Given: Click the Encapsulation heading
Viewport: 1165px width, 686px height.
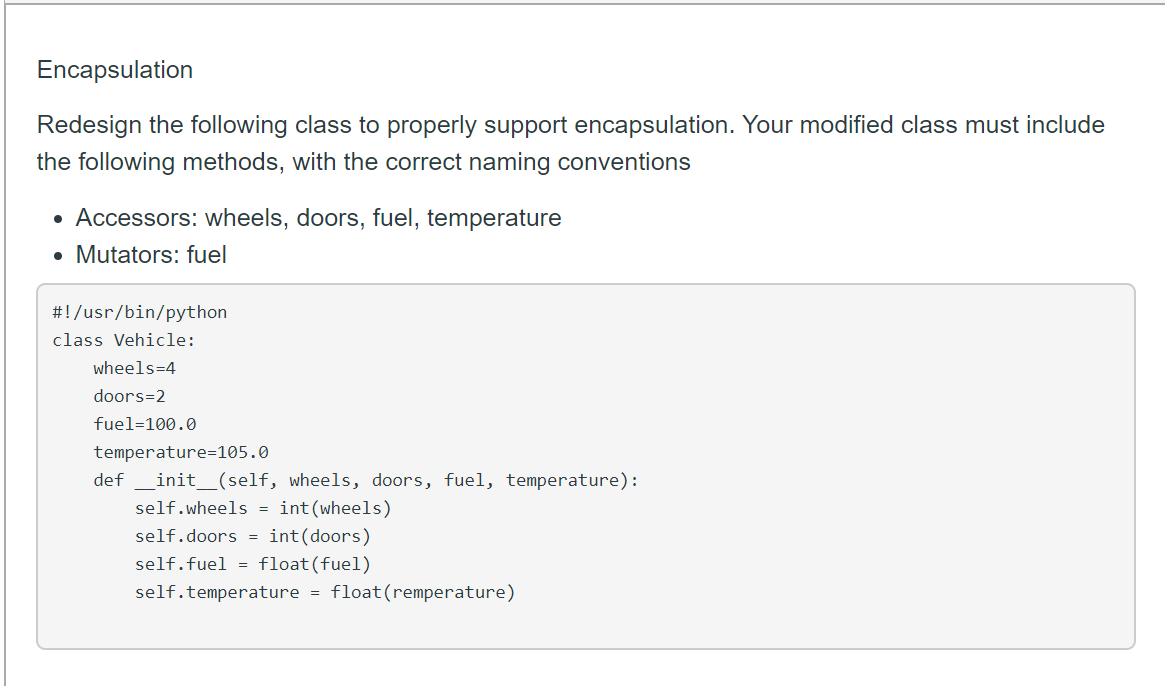Looking at the screenshot, I should point(115,70).
